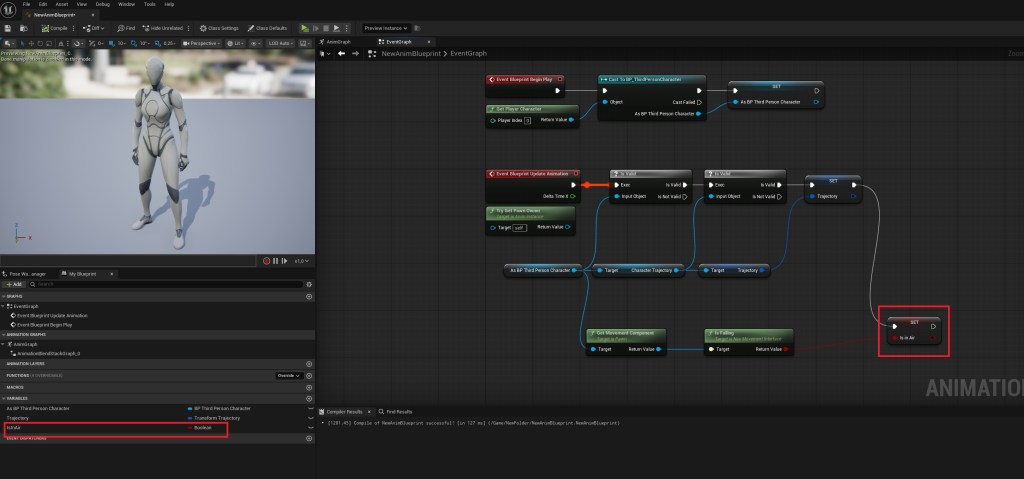Click the back navigation arrow in graph
The height and width of the screenshot is (479, 1024).
pyautogui.click(x=340, y=54)
